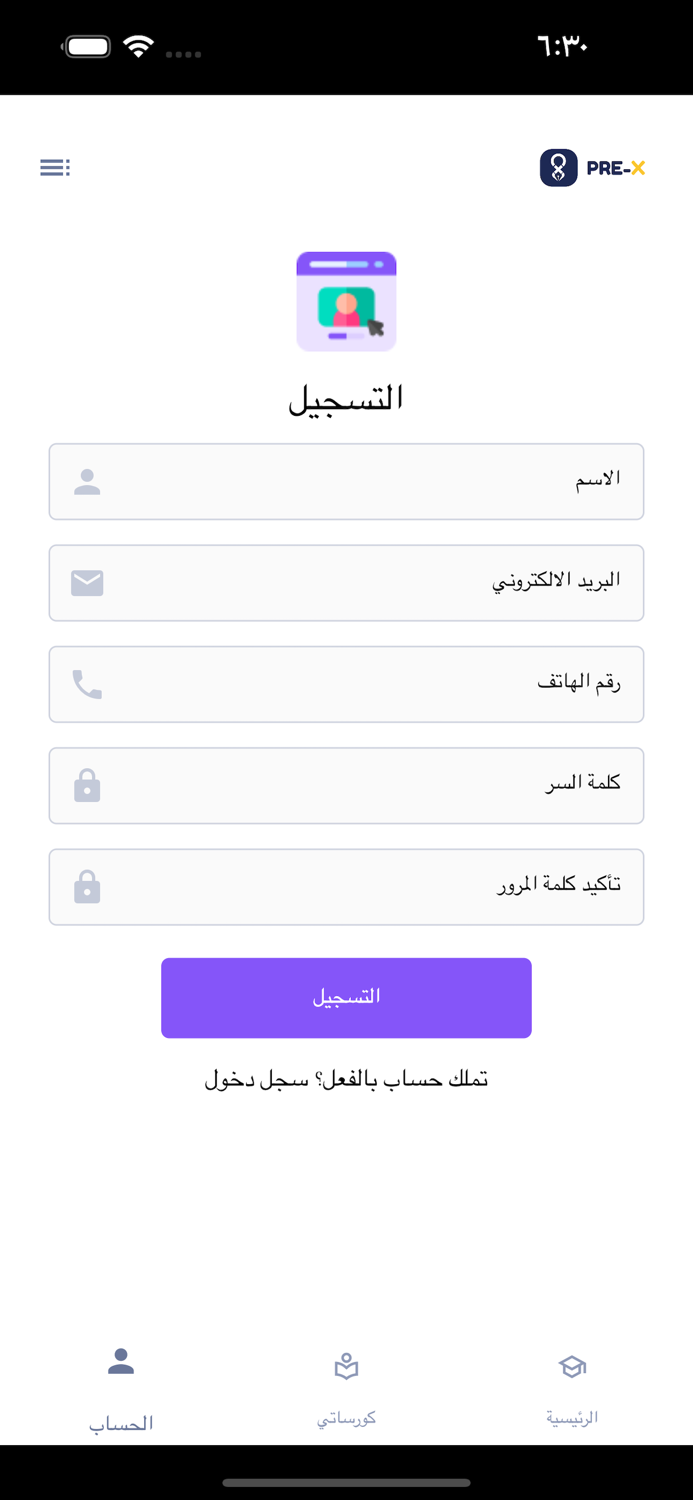This screenshot has height=1500, width=693.
Task: Click the registration illustration image
Action: click(346, 302)
